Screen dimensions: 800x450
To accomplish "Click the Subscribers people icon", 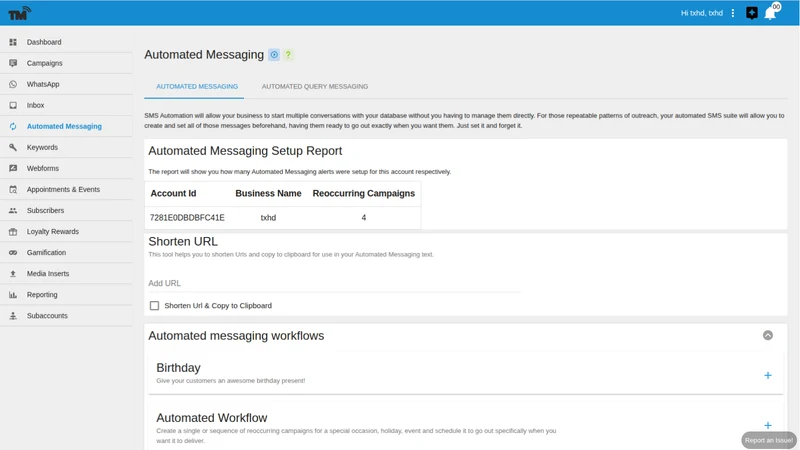I will click(x=13, y=210).
